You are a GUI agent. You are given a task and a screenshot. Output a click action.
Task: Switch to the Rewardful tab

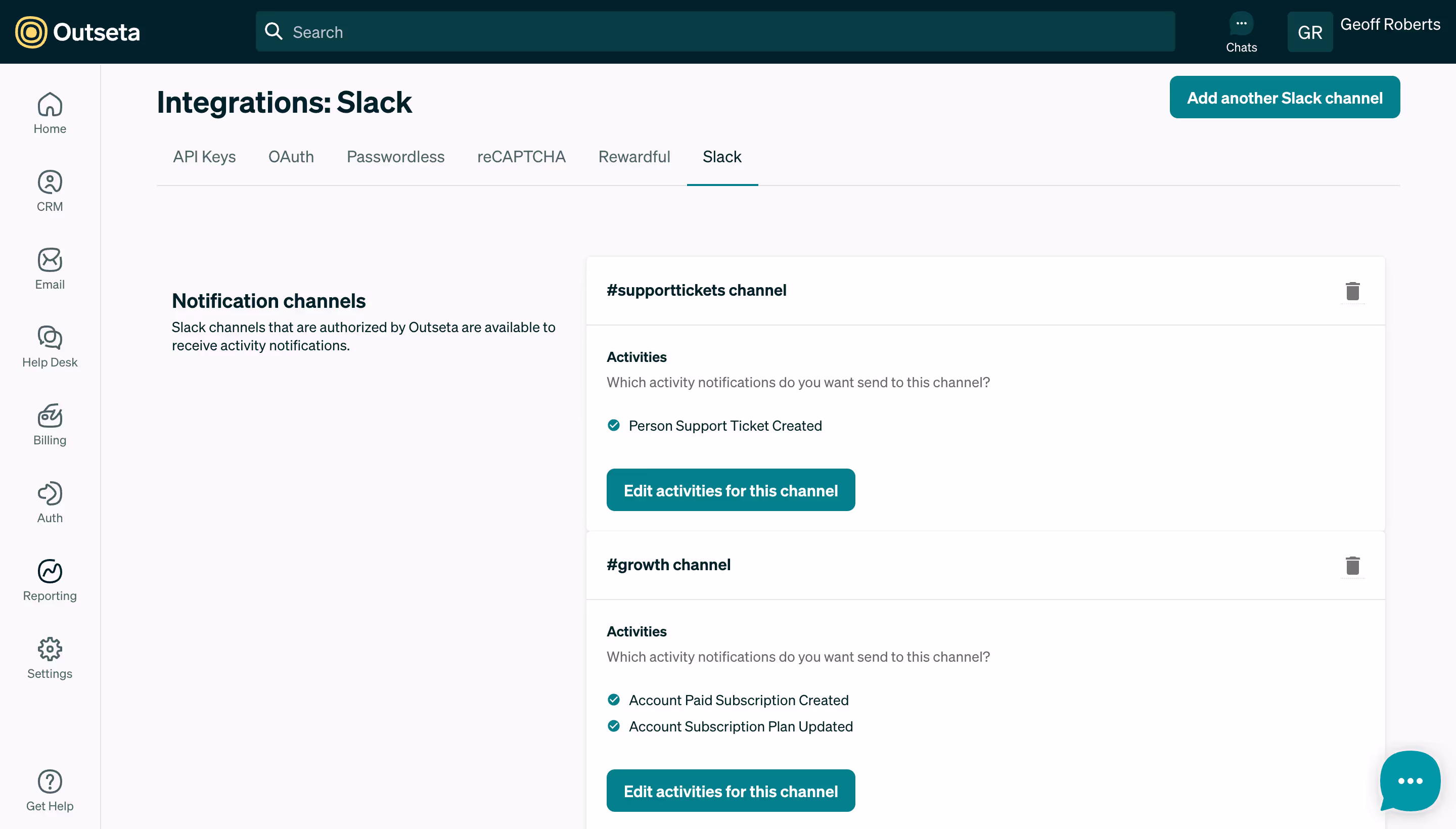634,157
